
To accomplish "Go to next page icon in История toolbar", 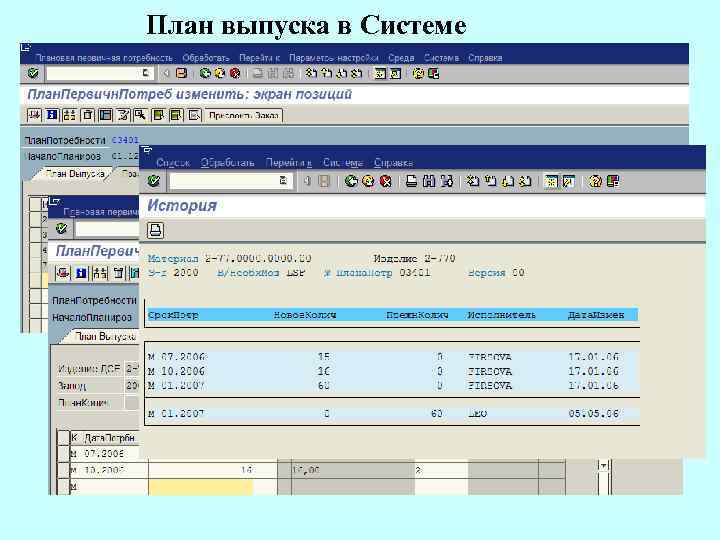I will pyautogui.click(x=507, y=181).
